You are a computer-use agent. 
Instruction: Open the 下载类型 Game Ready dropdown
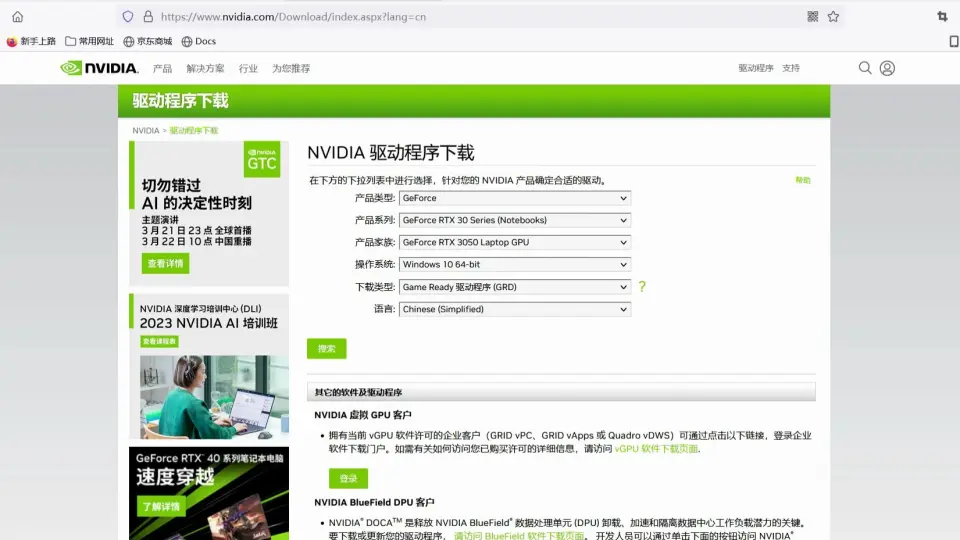[x=515, y=287]
